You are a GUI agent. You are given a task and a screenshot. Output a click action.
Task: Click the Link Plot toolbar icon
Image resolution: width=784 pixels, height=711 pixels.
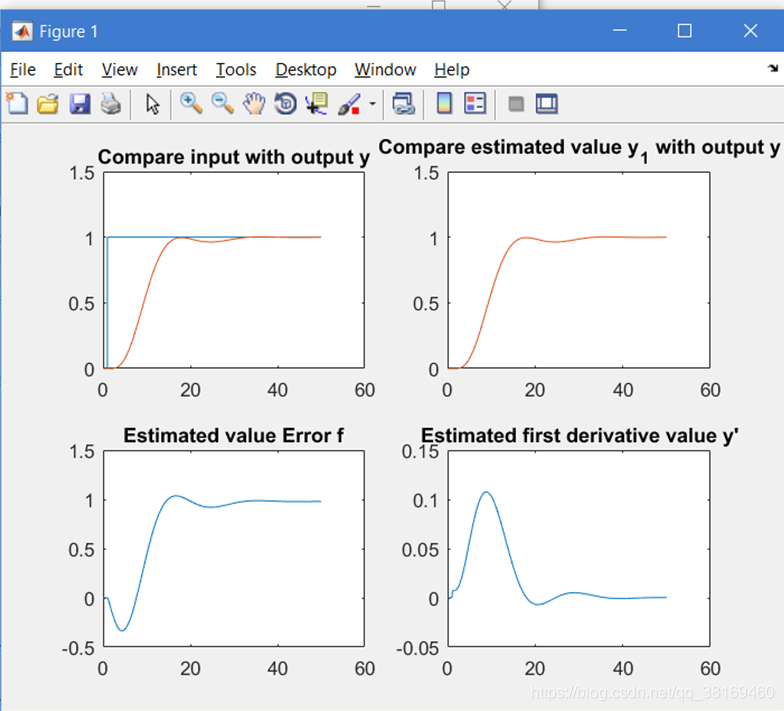point(404,104)
